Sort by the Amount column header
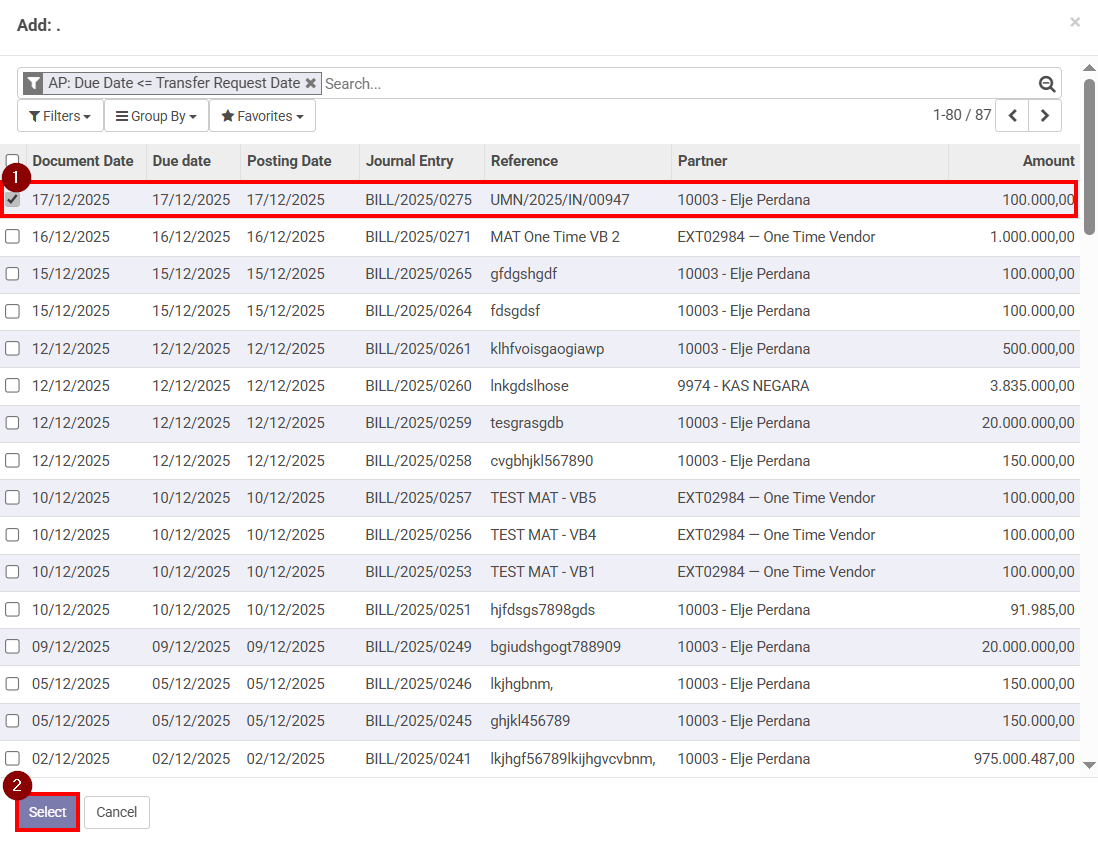 1048,161
